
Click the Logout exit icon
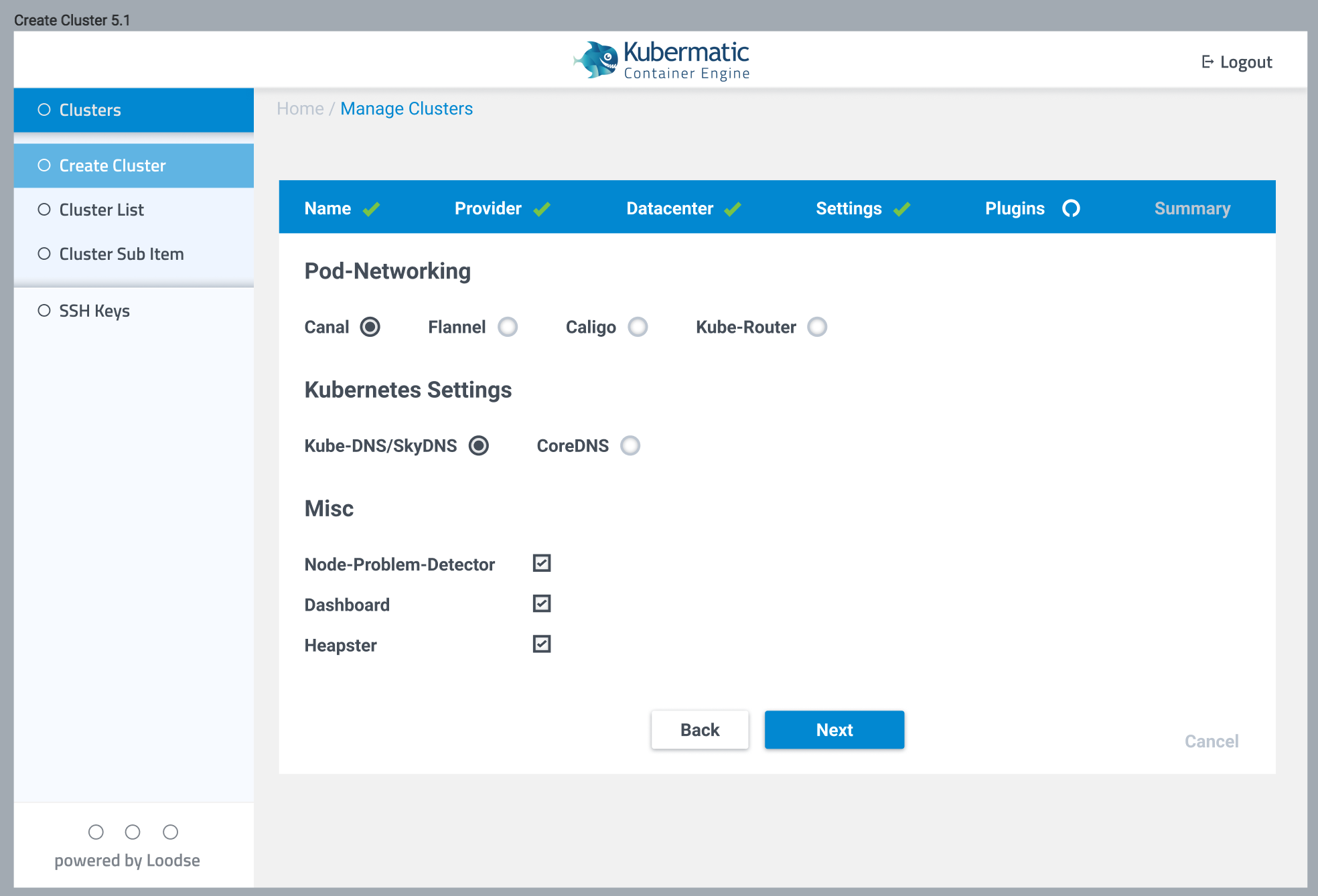click(x=1207, y=62)
